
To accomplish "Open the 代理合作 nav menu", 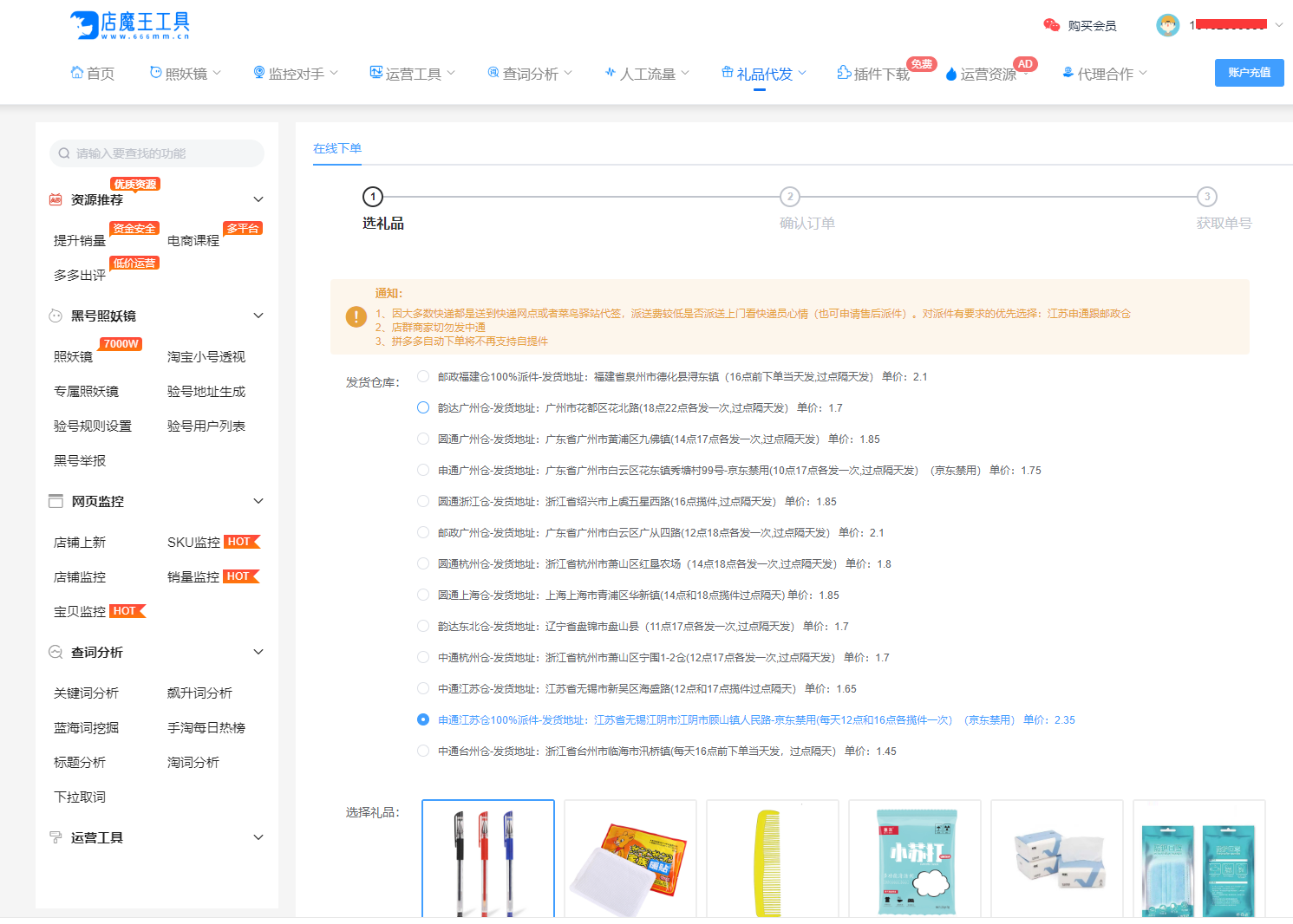I will pos(1105,74).
